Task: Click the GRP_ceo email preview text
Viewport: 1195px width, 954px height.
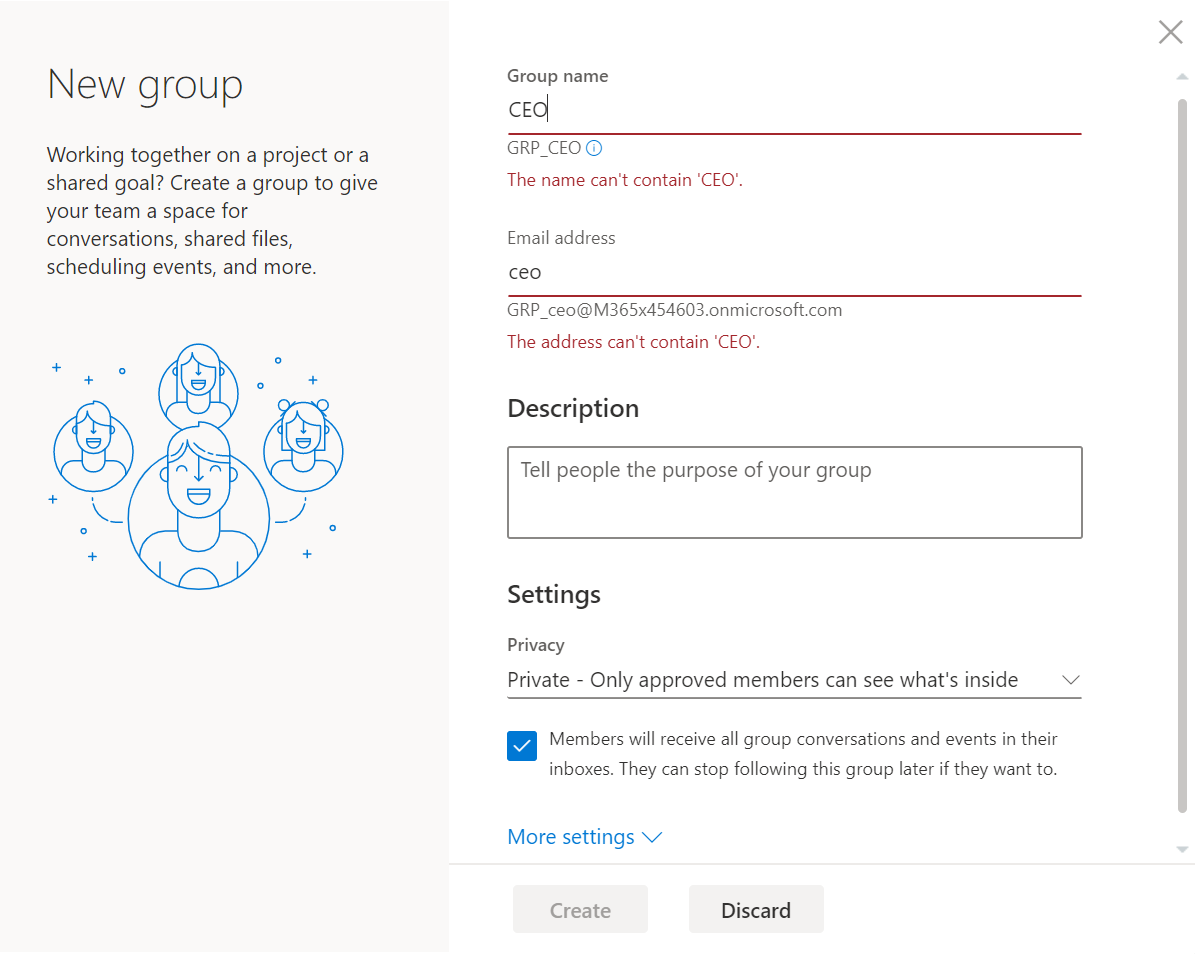Action: 674,310
